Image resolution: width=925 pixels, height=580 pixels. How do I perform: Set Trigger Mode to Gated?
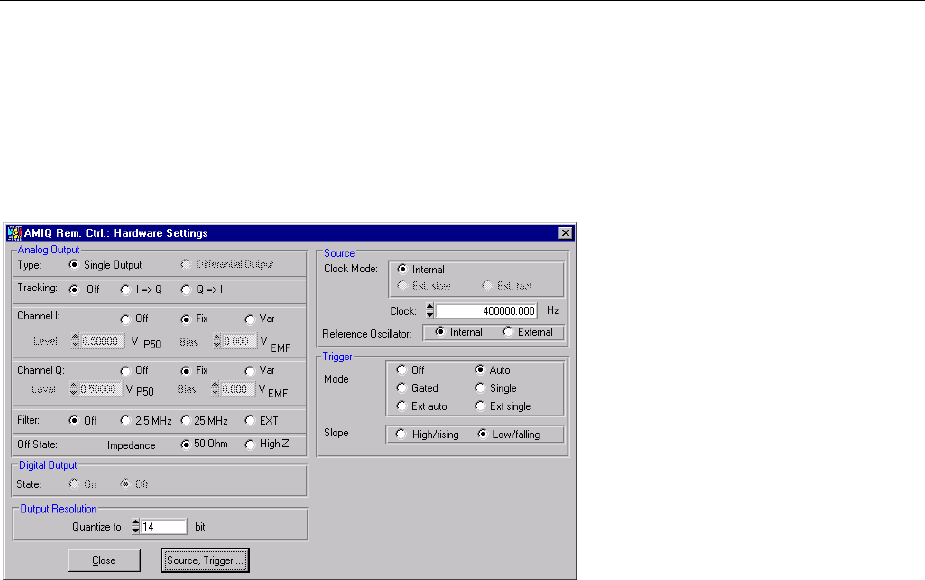(x=402, y=388)
